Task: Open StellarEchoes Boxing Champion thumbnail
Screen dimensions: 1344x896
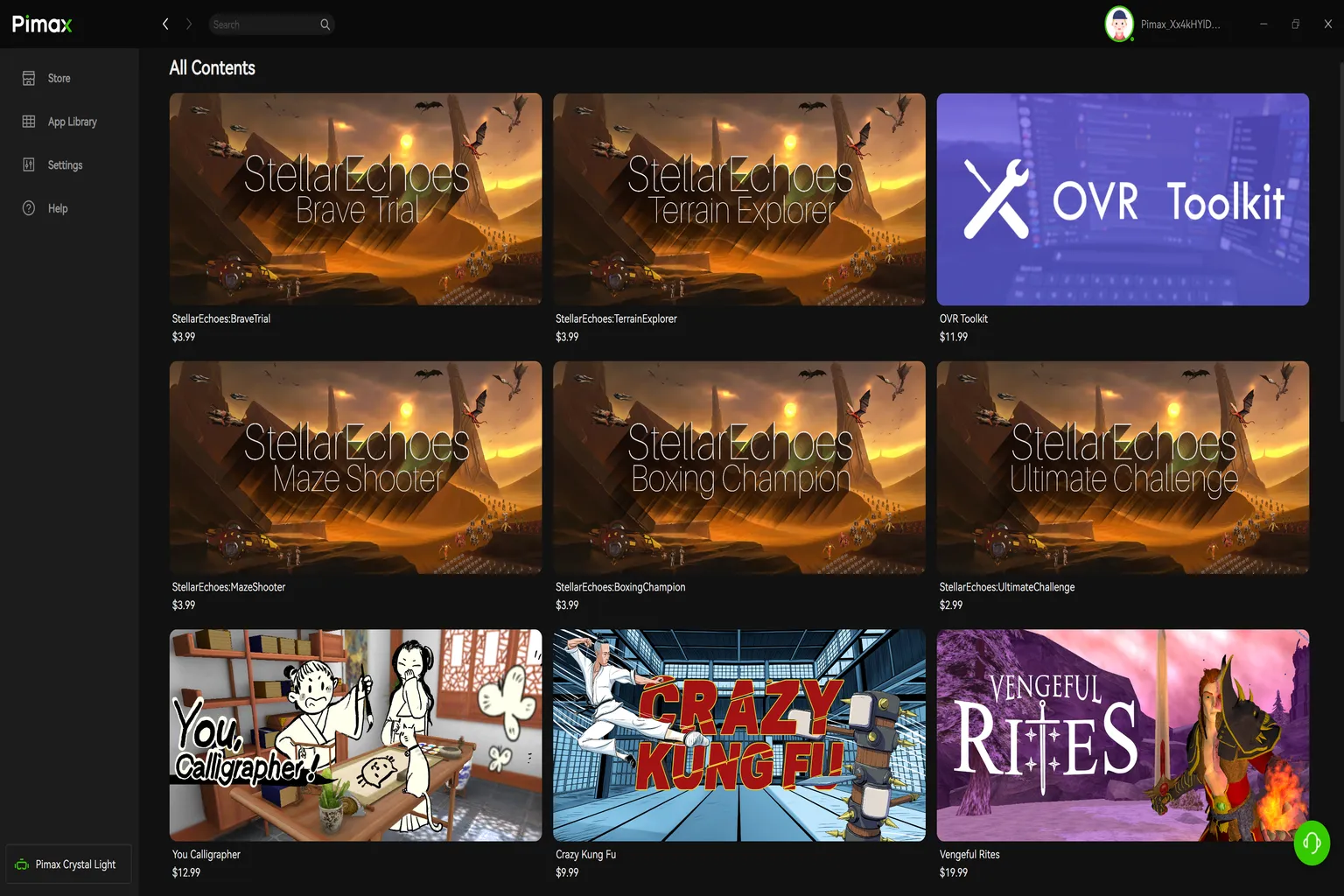Action: coord(739,467)
